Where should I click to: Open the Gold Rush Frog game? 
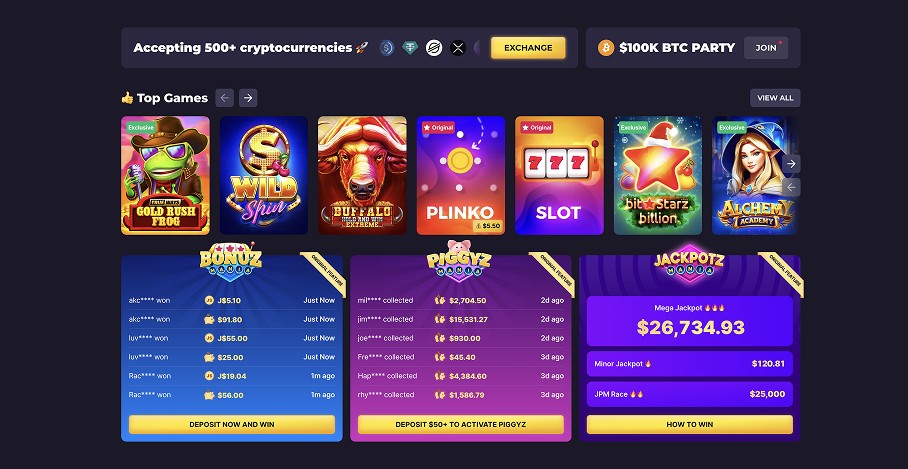[x=166, y=175]
